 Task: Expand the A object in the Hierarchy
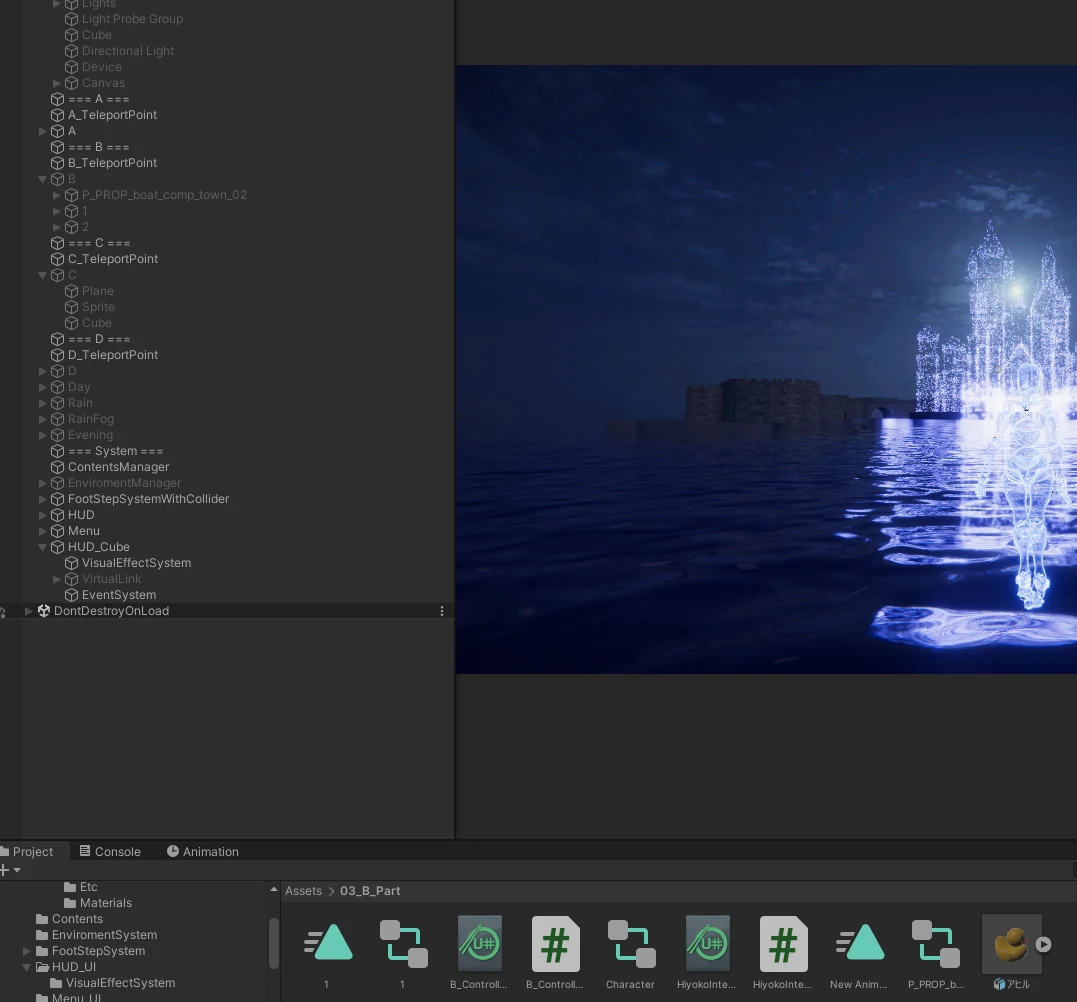pyautogui.click(x=43, y=130)
